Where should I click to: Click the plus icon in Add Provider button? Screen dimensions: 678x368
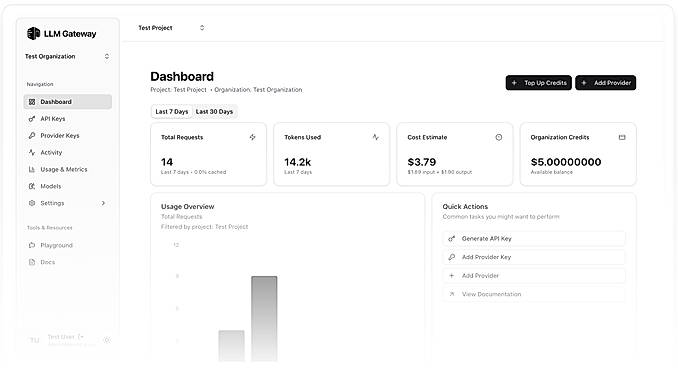point(584,83)
